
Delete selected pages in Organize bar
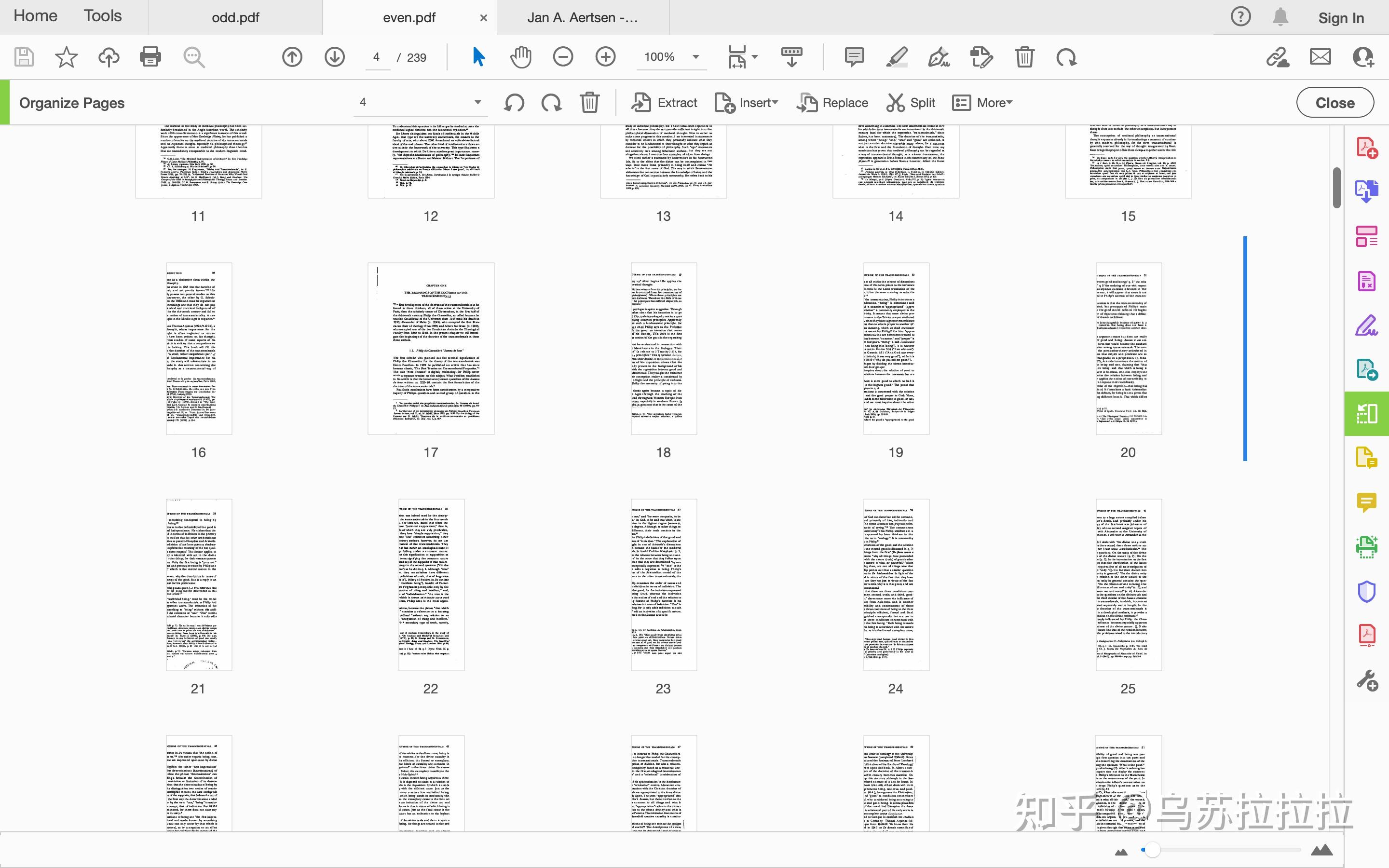(x=589, y=103)
